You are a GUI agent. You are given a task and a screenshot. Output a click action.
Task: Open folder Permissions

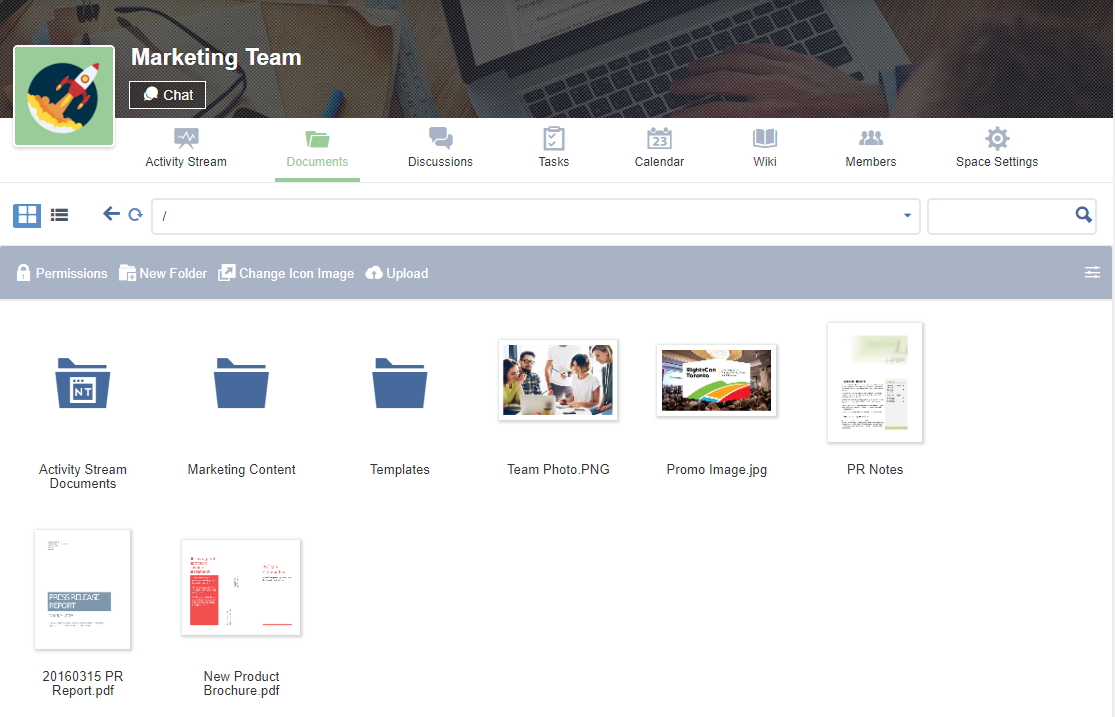[x=62, y=273]
